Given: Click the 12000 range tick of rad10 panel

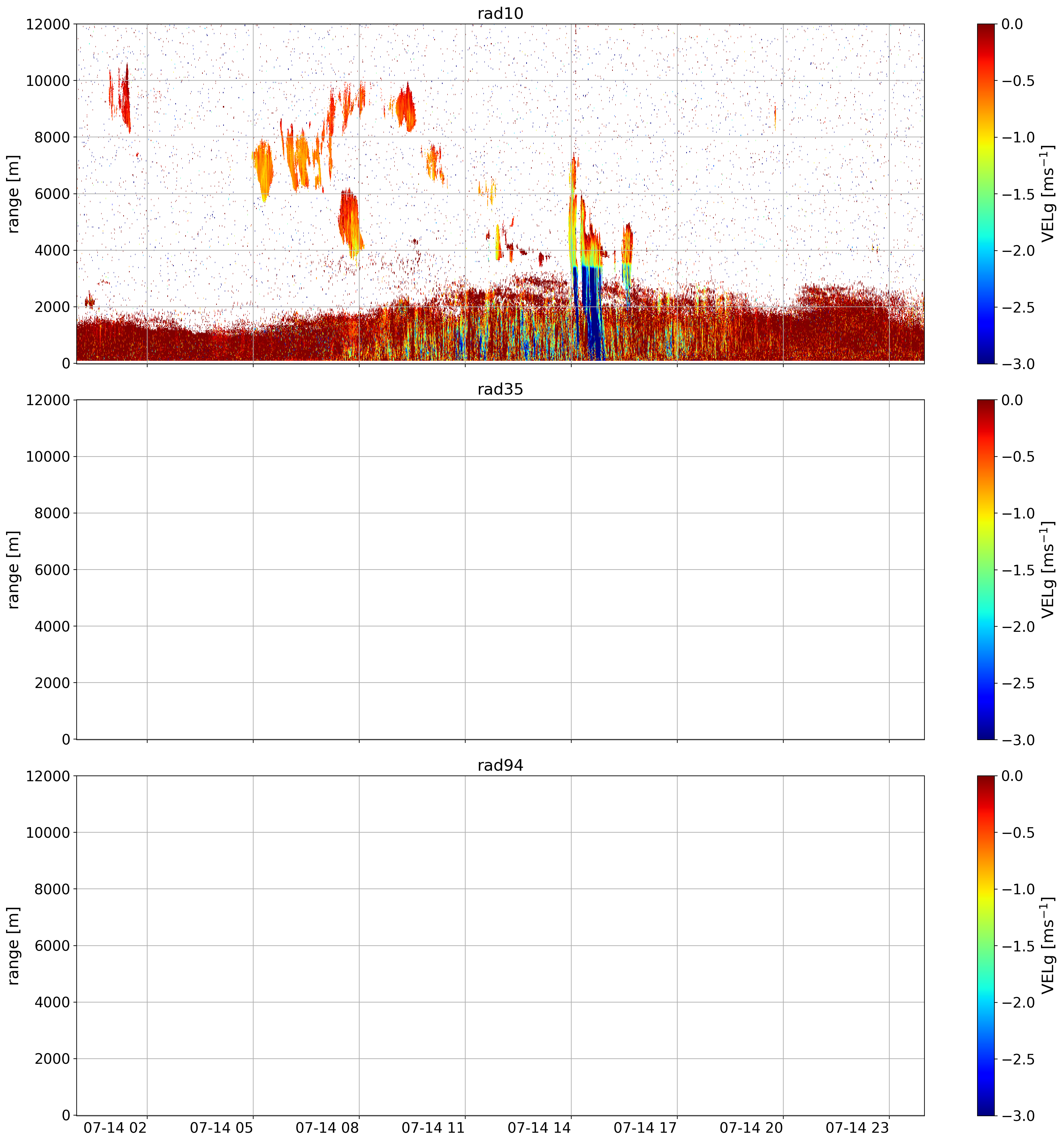Looking at the screenshot, I should click(x=48, y=24).
